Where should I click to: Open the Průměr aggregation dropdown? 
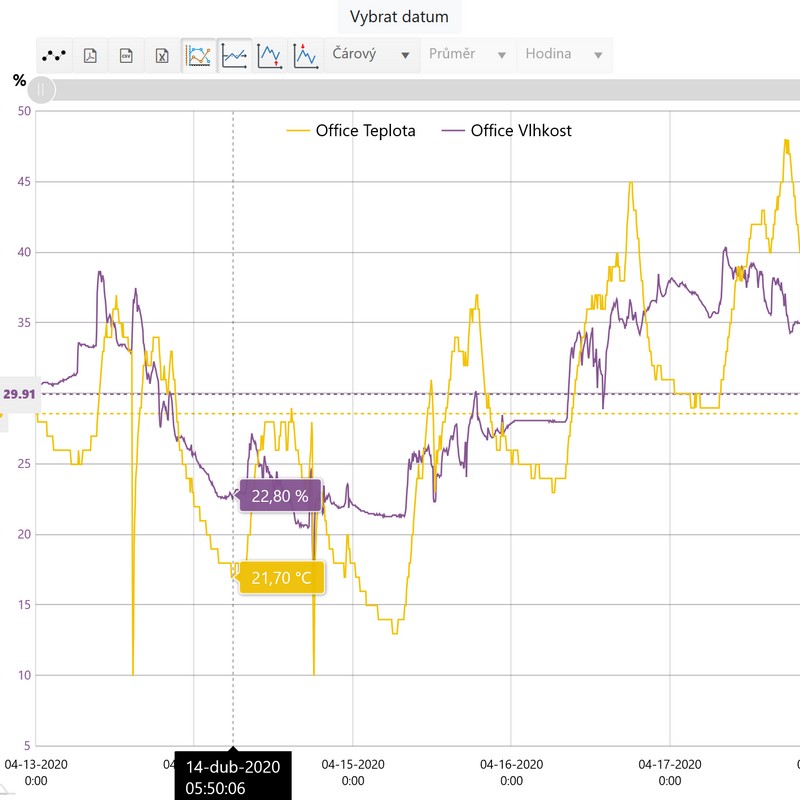point(468,55)
